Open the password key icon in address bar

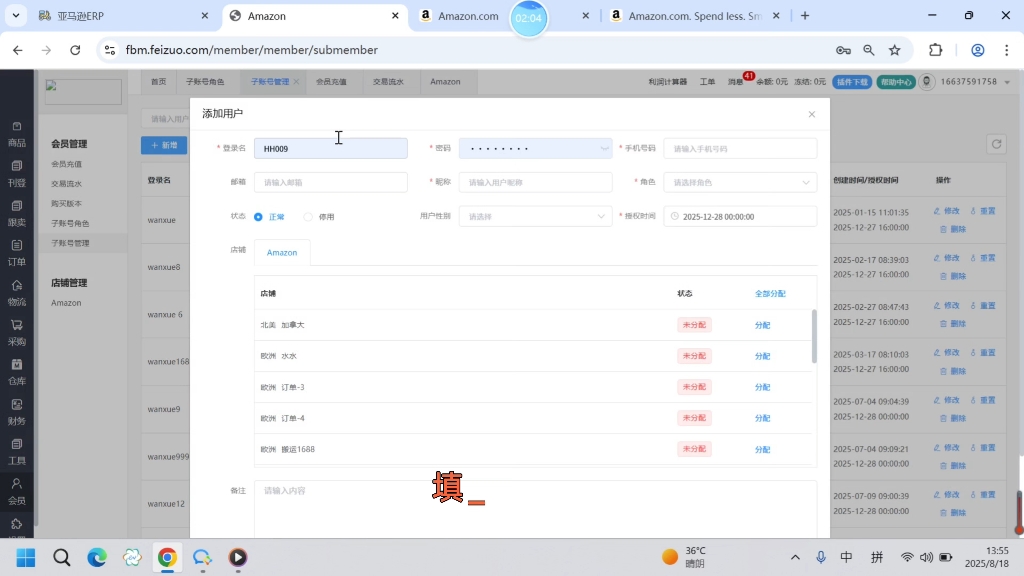tap(843, 50)
